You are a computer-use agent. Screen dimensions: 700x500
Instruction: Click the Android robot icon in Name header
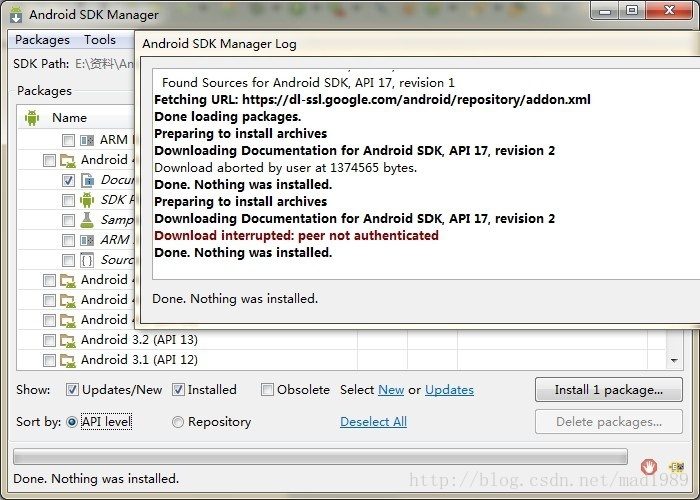pyautogui.click(x=32, y=118)
